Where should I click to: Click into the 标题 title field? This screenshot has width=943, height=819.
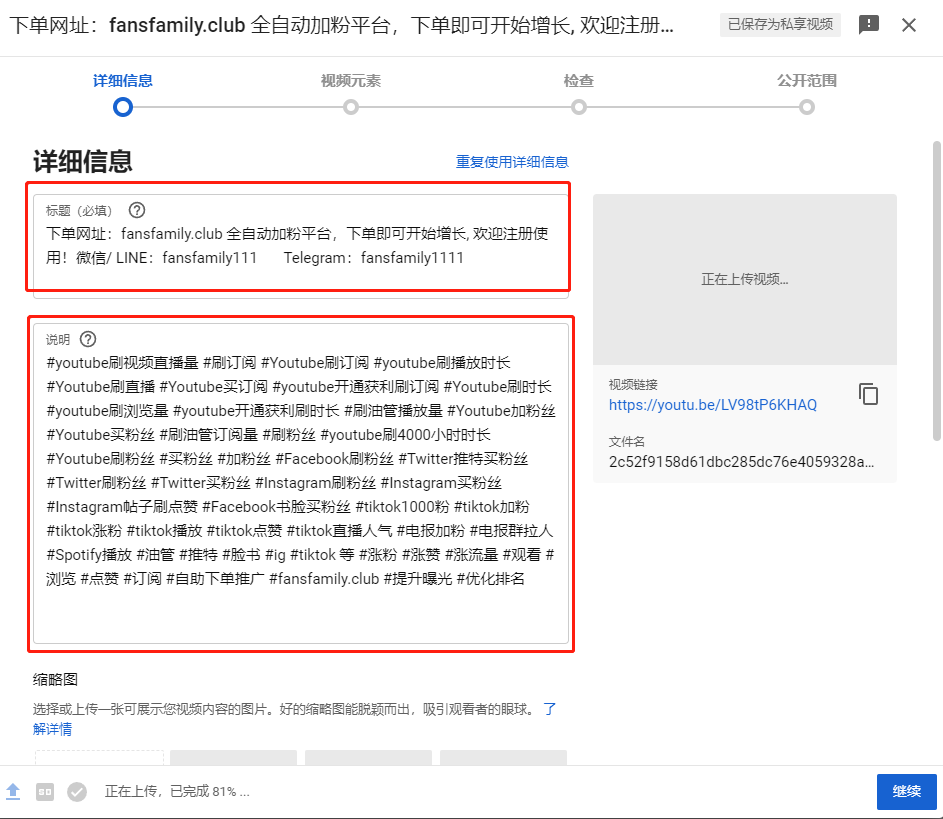pos(301,245)
